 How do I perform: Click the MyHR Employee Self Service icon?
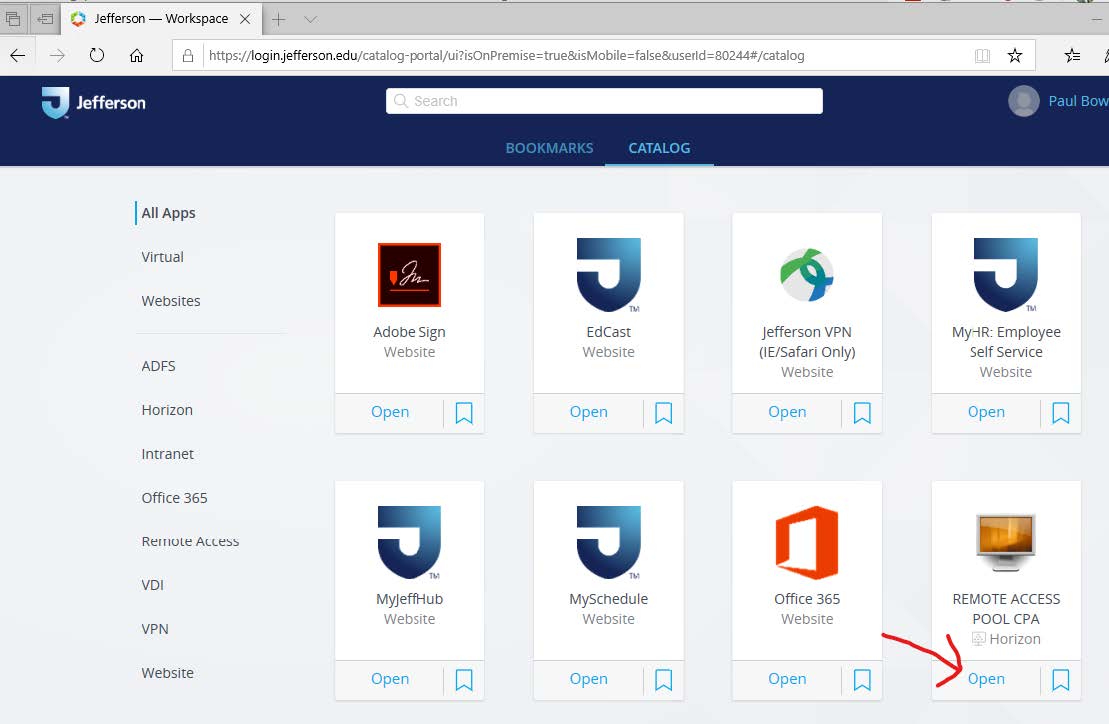1006,274
